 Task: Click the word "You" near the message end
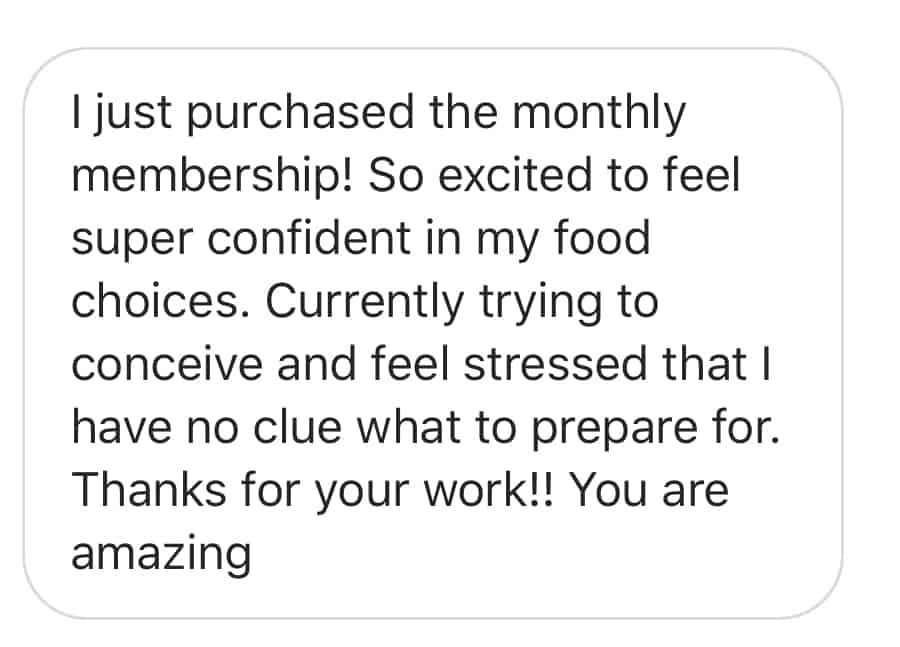608,490
